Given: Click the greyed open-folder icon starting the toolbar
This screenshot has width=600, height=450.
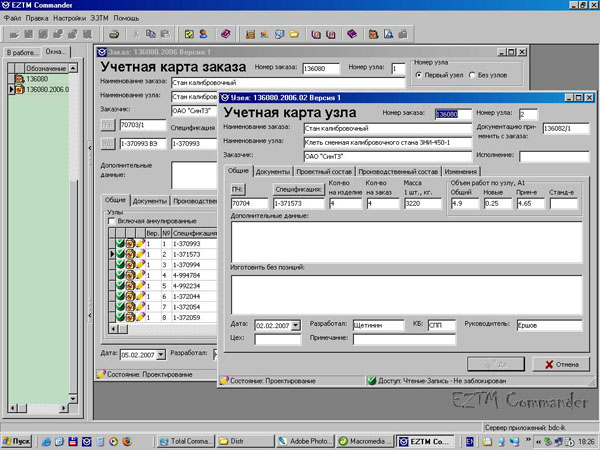Looking at the screenshot, I should click(15, 34).
